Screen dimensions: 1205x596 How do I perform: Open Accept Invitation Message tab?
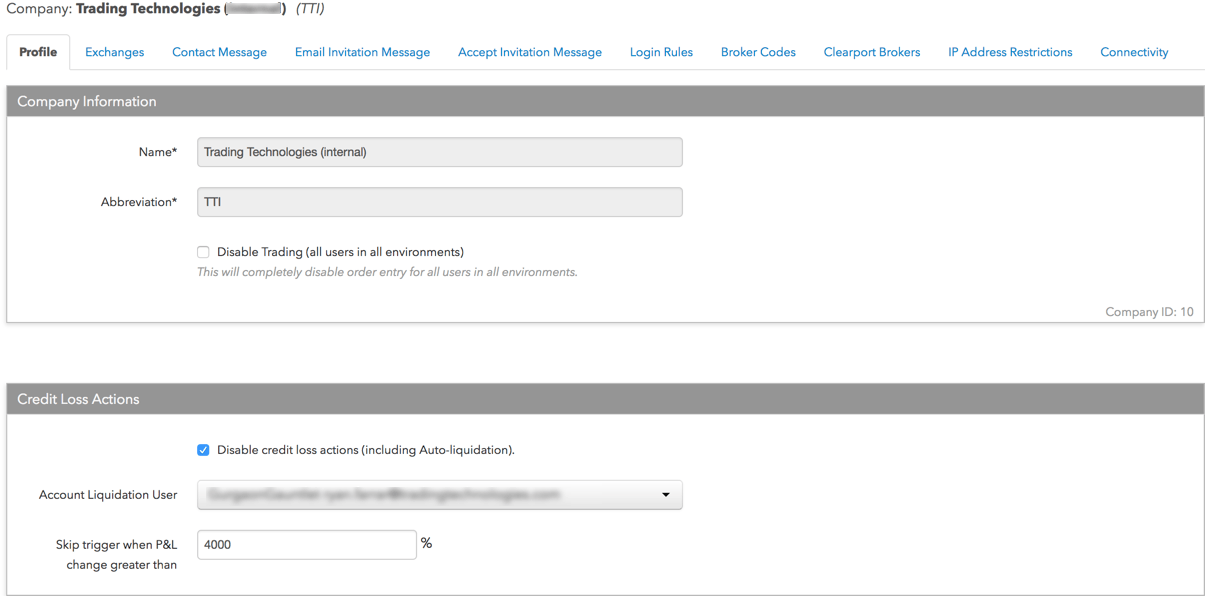coord(530,52)
